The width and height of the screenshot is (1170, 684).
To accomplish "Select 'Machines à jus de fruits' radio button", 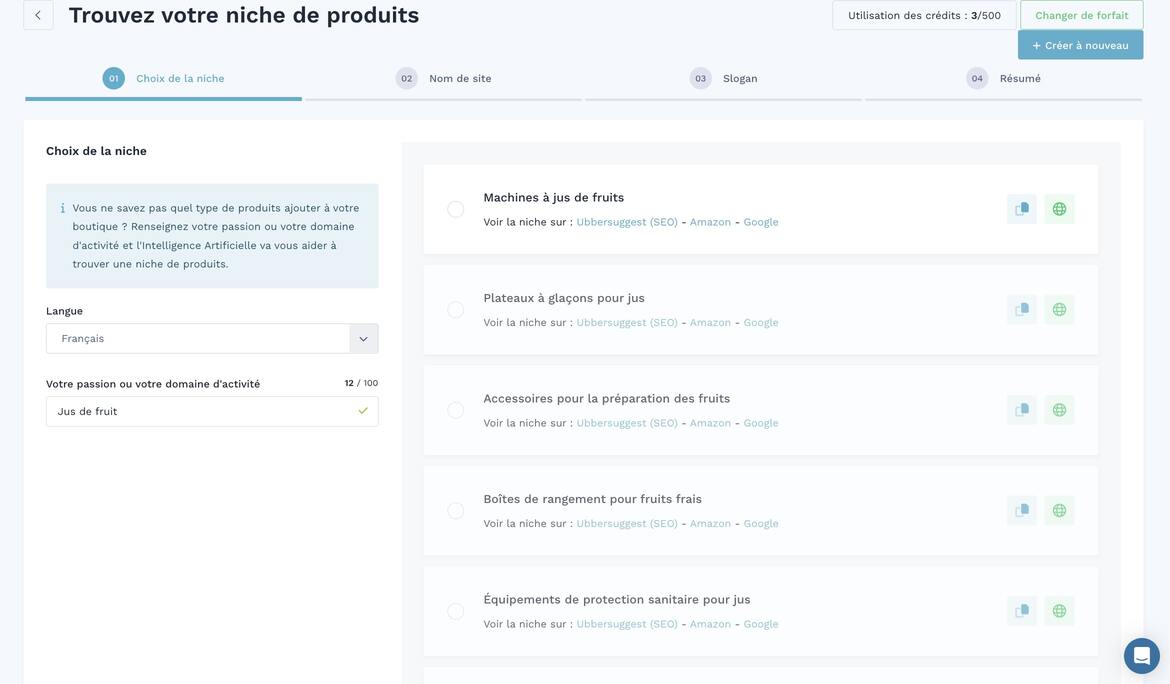I will [x=455, y=210].
